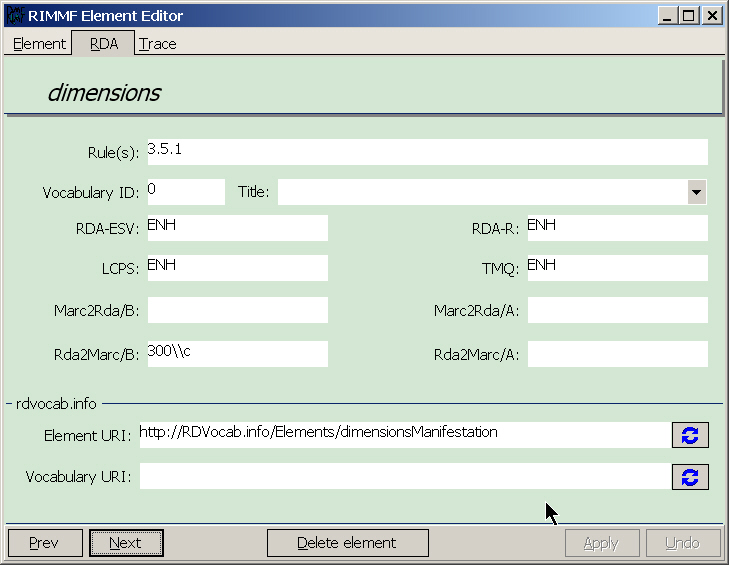Viewport: 729px width, 565px height.
Task: Select the RDA tab
Action: tap(104, 43)
